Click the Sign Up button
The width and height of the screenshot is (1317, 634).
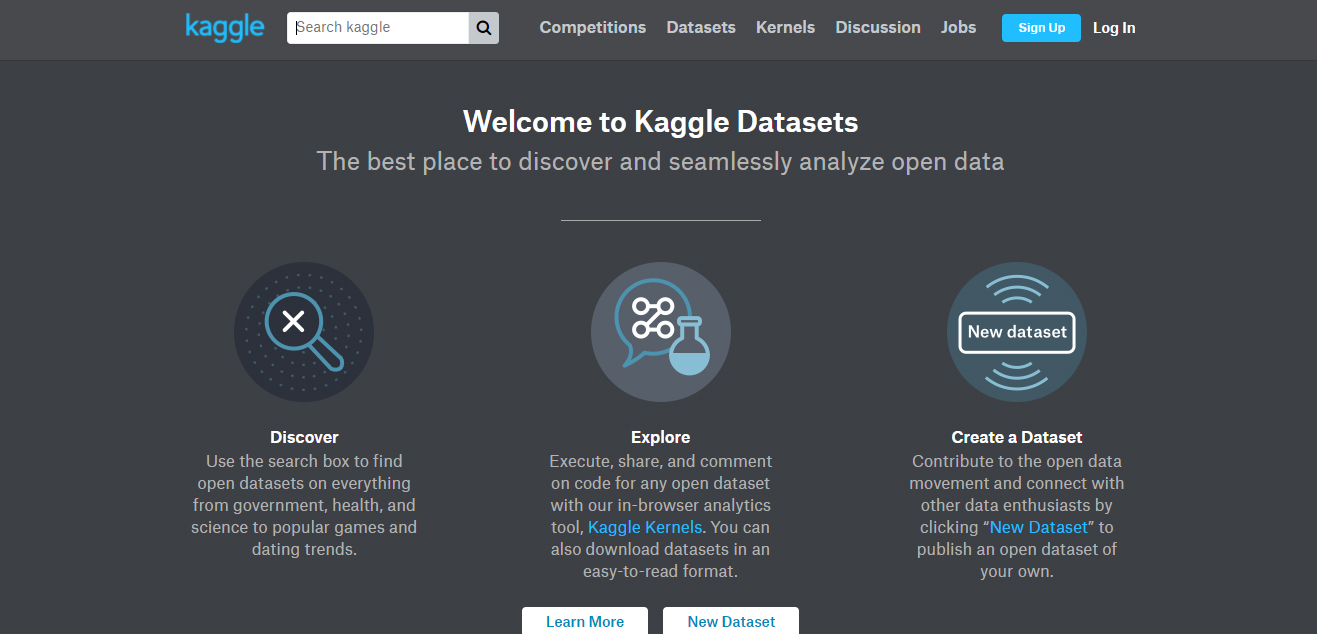pos(1041,28)
